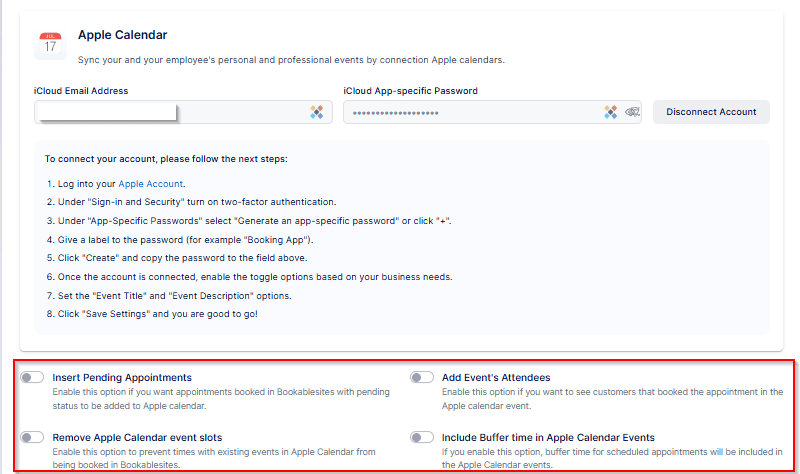Click the Apple Calendar heading
The width and height of the screenshot is (800, 474).
[122, 35]
